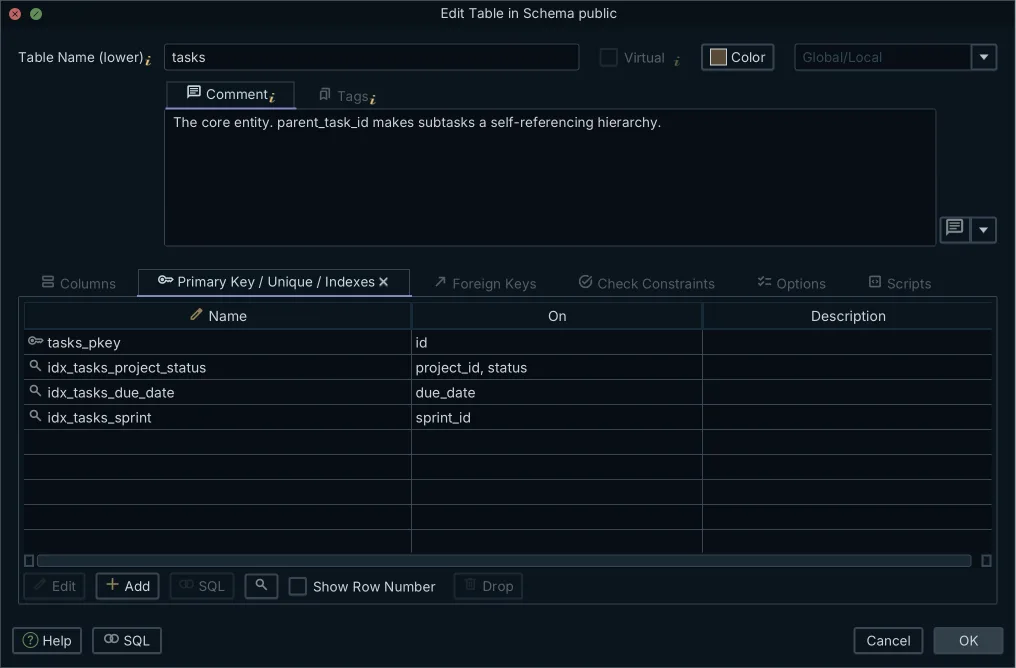The image size is (1016, 668).
Task: Click the bottom SQL button next to Help
Action: point(127,640)
